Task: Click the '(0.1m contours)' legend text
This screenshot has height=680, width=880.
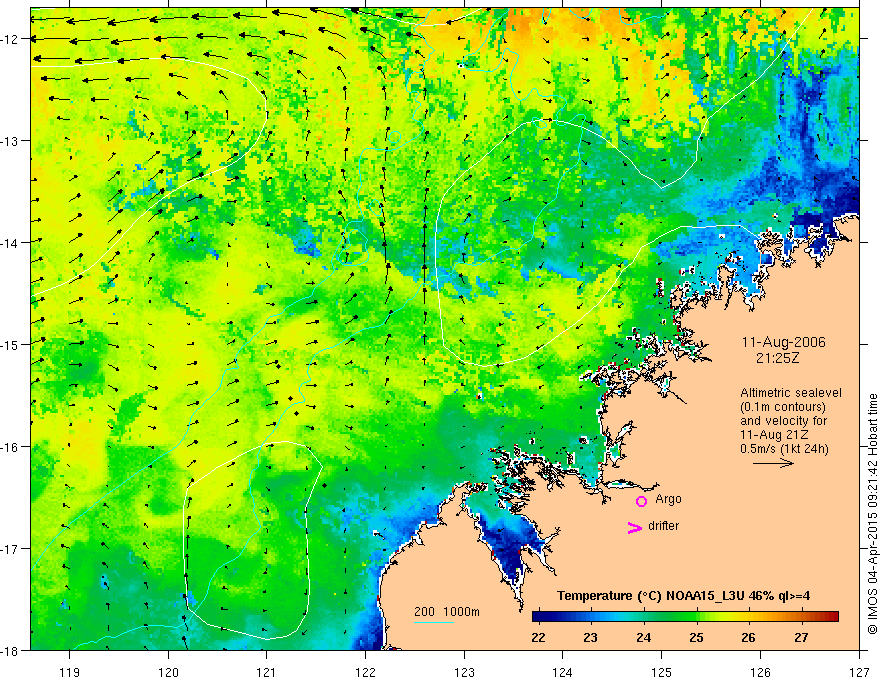Action: 783,407
